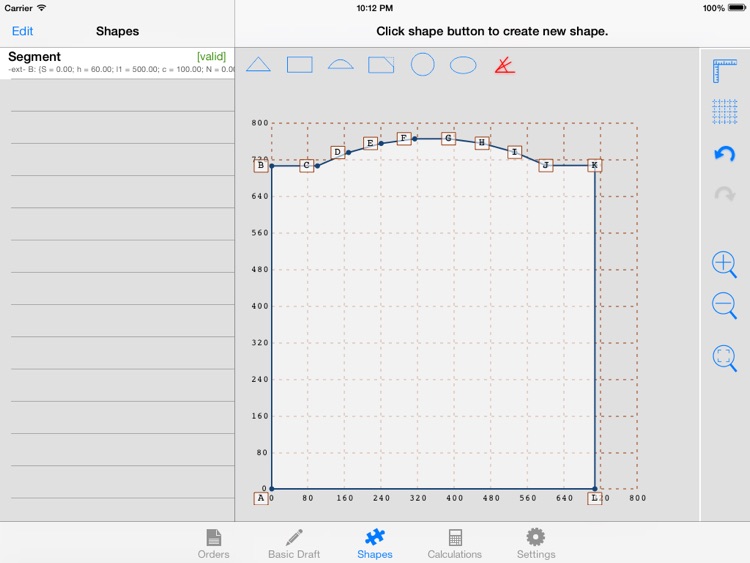Select point label F
750x563 pixels.
(404, 138)
